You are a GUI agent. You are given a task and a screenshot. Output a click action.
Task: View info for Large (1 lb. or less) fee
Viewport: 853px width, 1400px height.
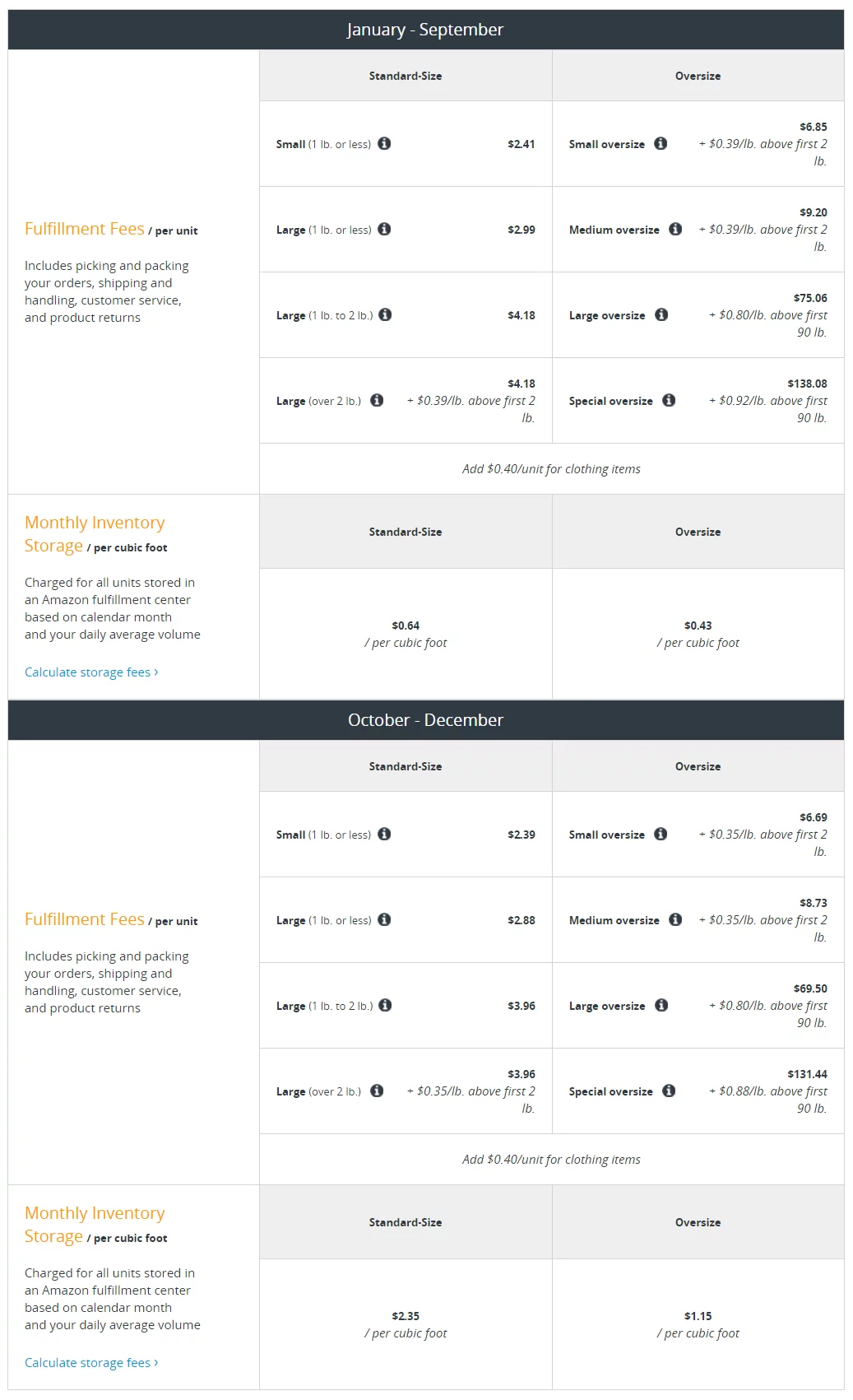(x=385, y=230)
